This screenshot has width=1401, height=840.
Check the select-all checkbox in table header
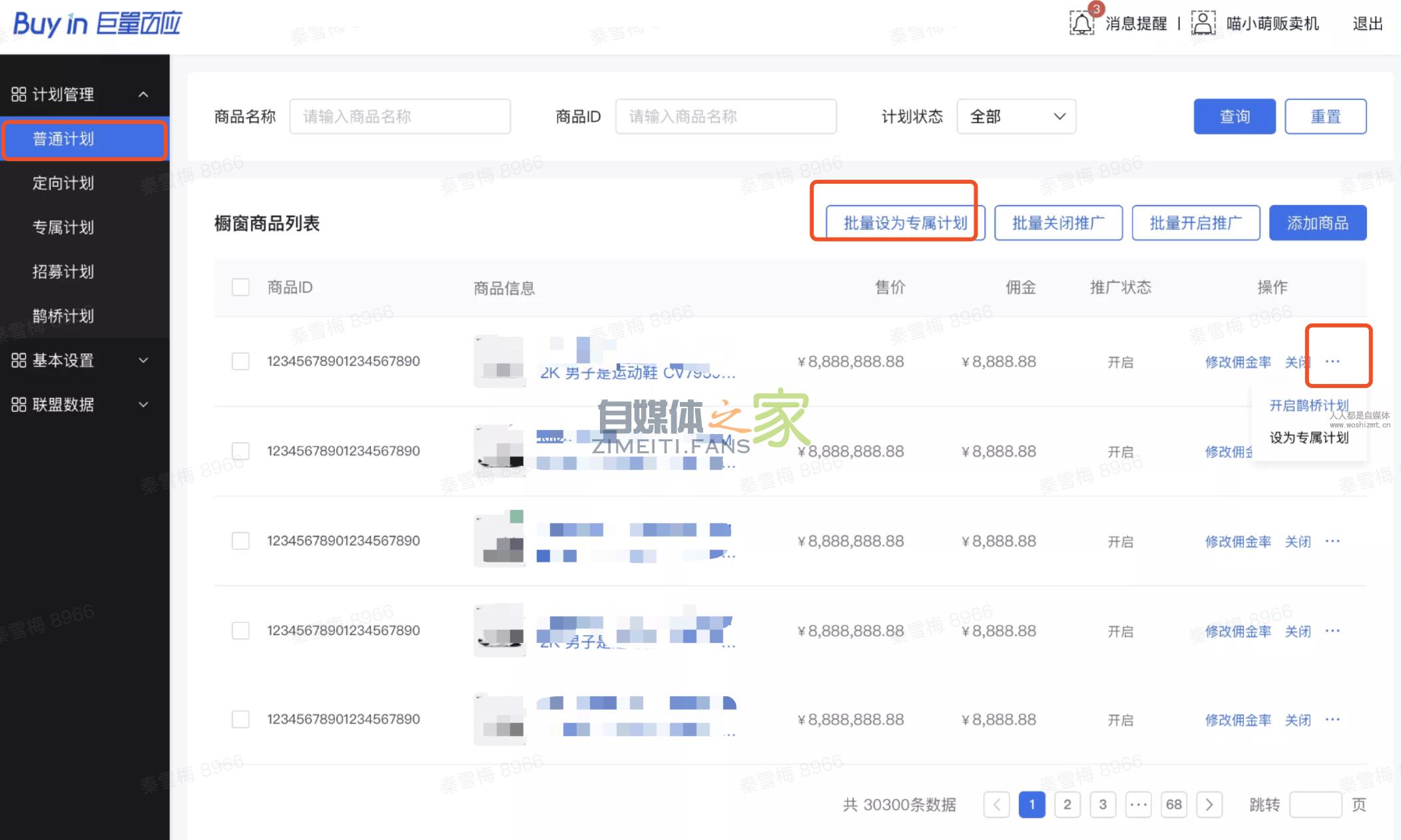[240, 287]
